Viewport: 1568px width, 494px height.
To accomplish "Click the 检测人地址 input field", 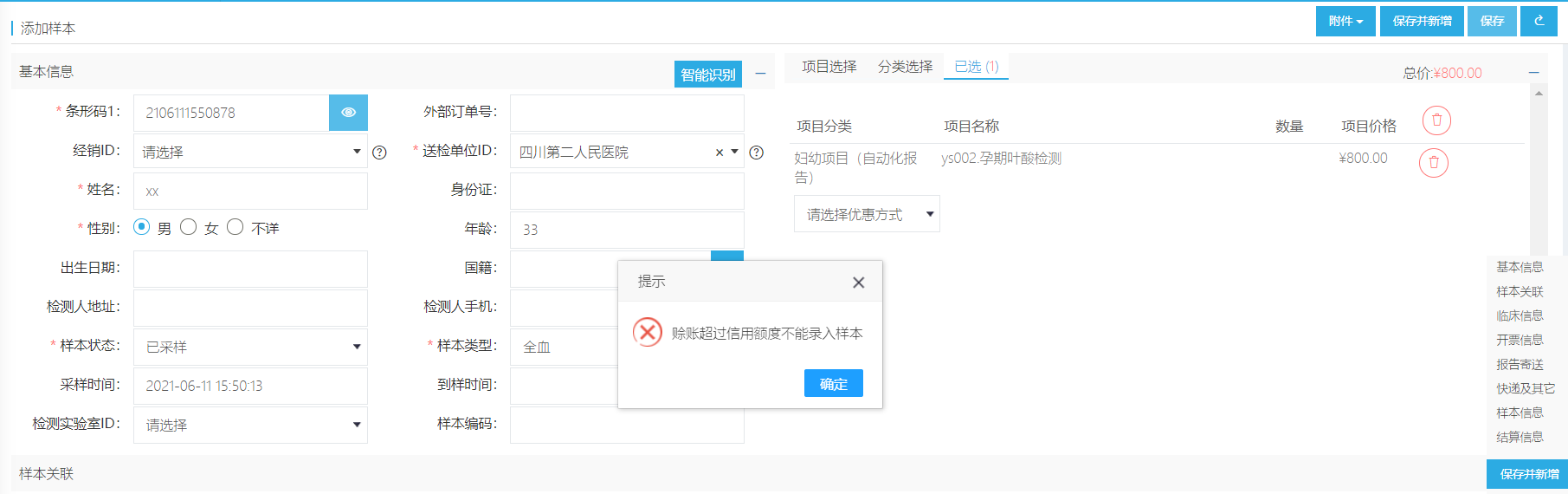I will 250,308.
